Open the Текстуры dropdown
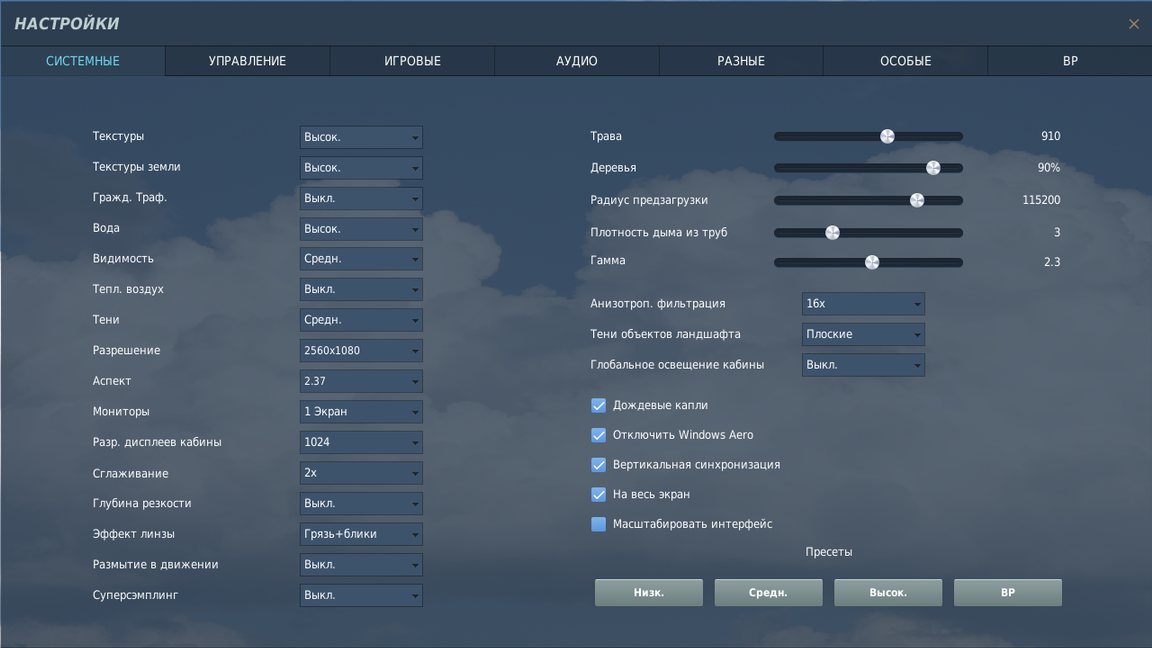The height and width of the screenshot is (648, 1152). (x=361, y=137)
